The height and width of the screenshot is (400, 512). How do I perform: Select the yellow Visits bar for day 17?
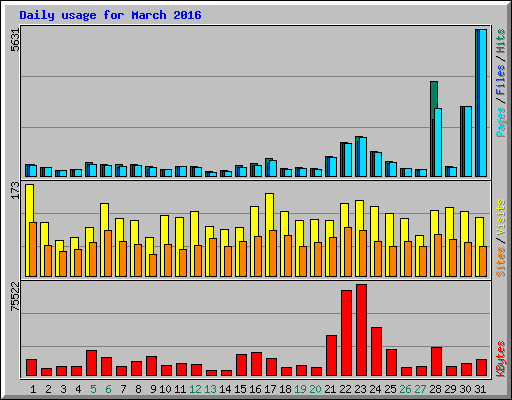[x=269, y=211]
